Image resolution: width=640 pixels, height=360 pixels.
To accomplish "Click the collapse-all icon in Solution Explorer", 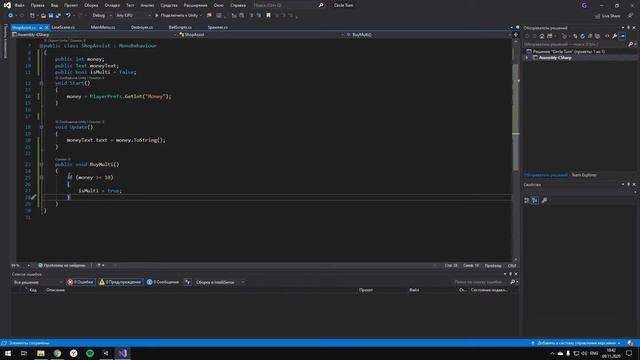I will pos(590,36).
